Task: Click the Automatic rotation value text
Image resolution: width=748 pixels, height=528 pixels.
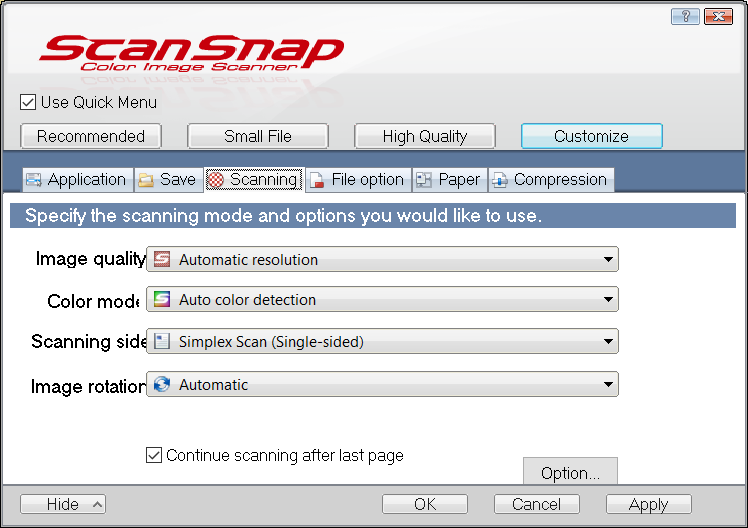Action: pos(213,384)
